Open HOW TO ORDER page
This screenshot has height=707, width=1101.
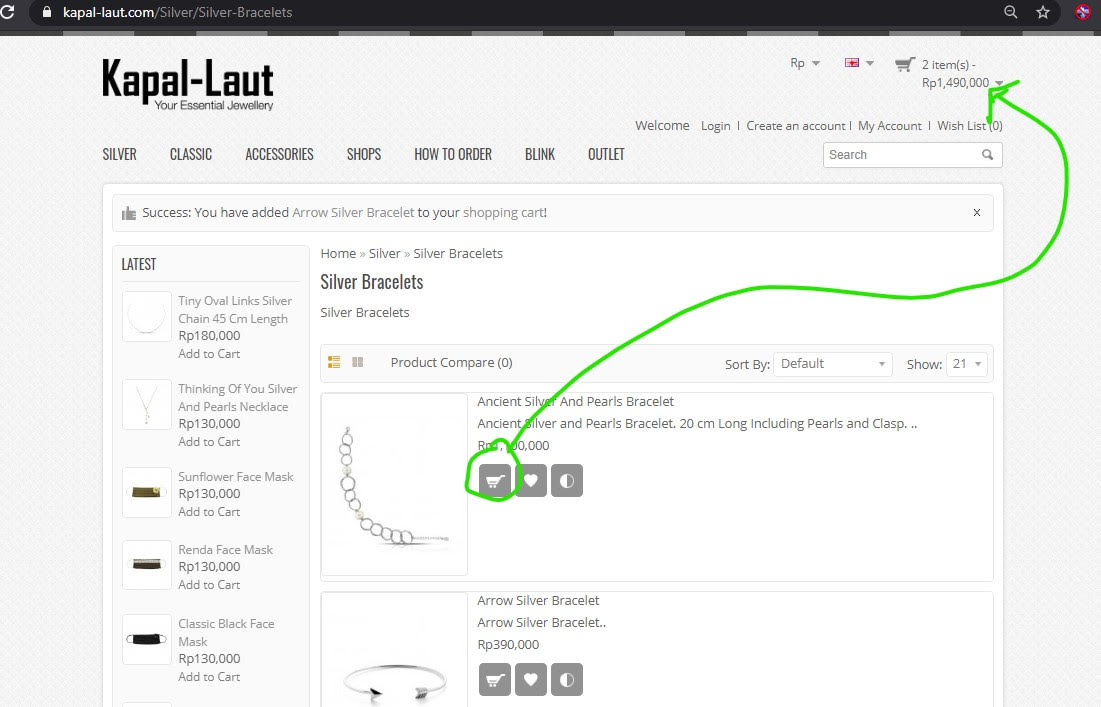point(453,154)
